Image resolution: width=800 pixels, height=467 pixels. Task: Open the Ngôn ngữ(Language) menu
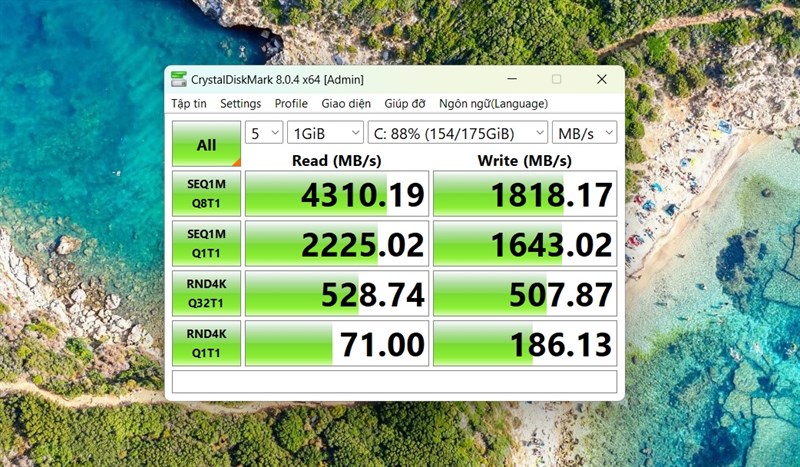[493, 104]
